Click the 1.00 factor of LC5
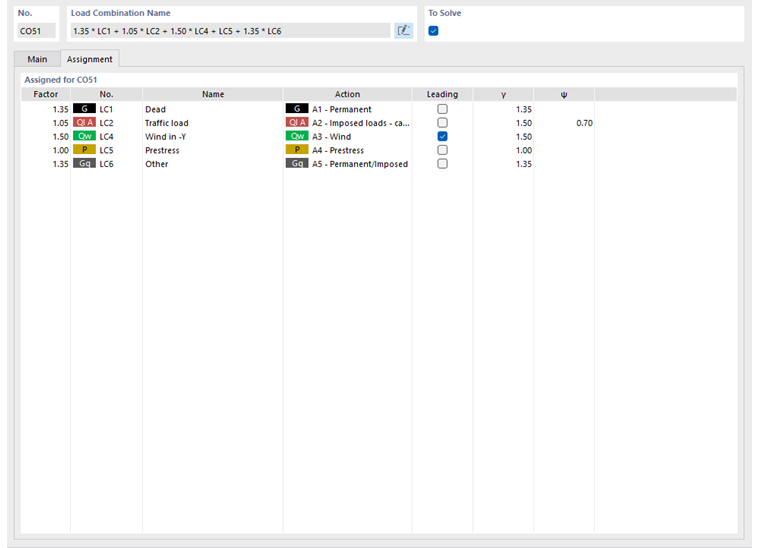Screen dimensions: 760x548 [60, 150]
